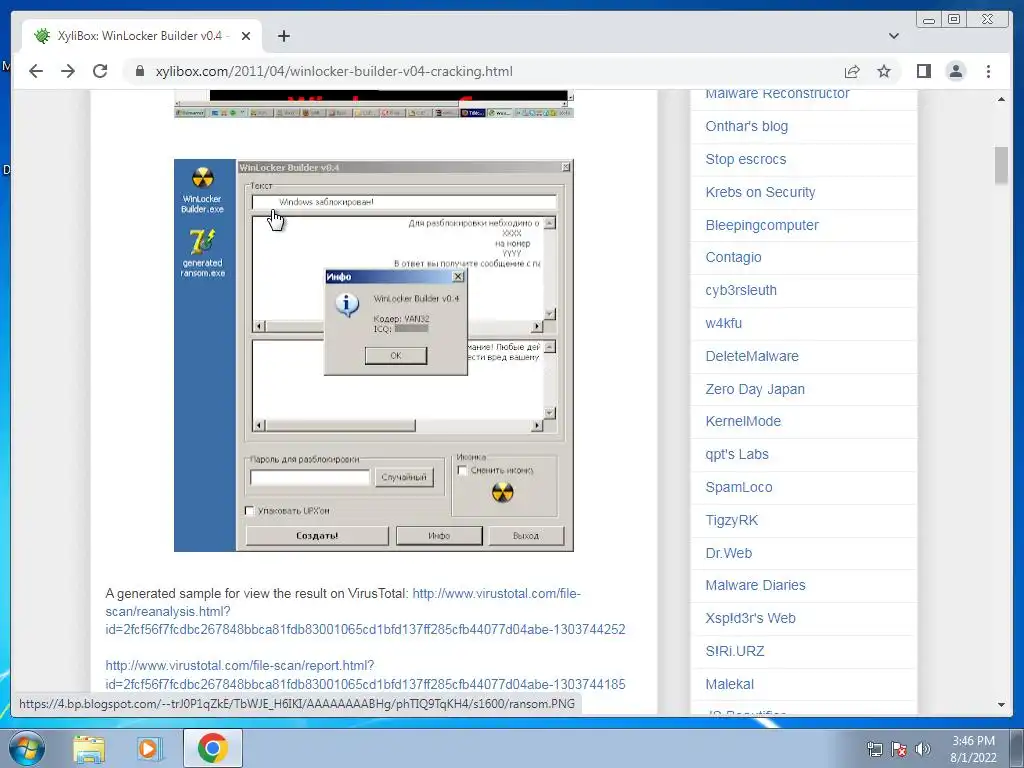Open the w4kfu link

tap(723, 323)
